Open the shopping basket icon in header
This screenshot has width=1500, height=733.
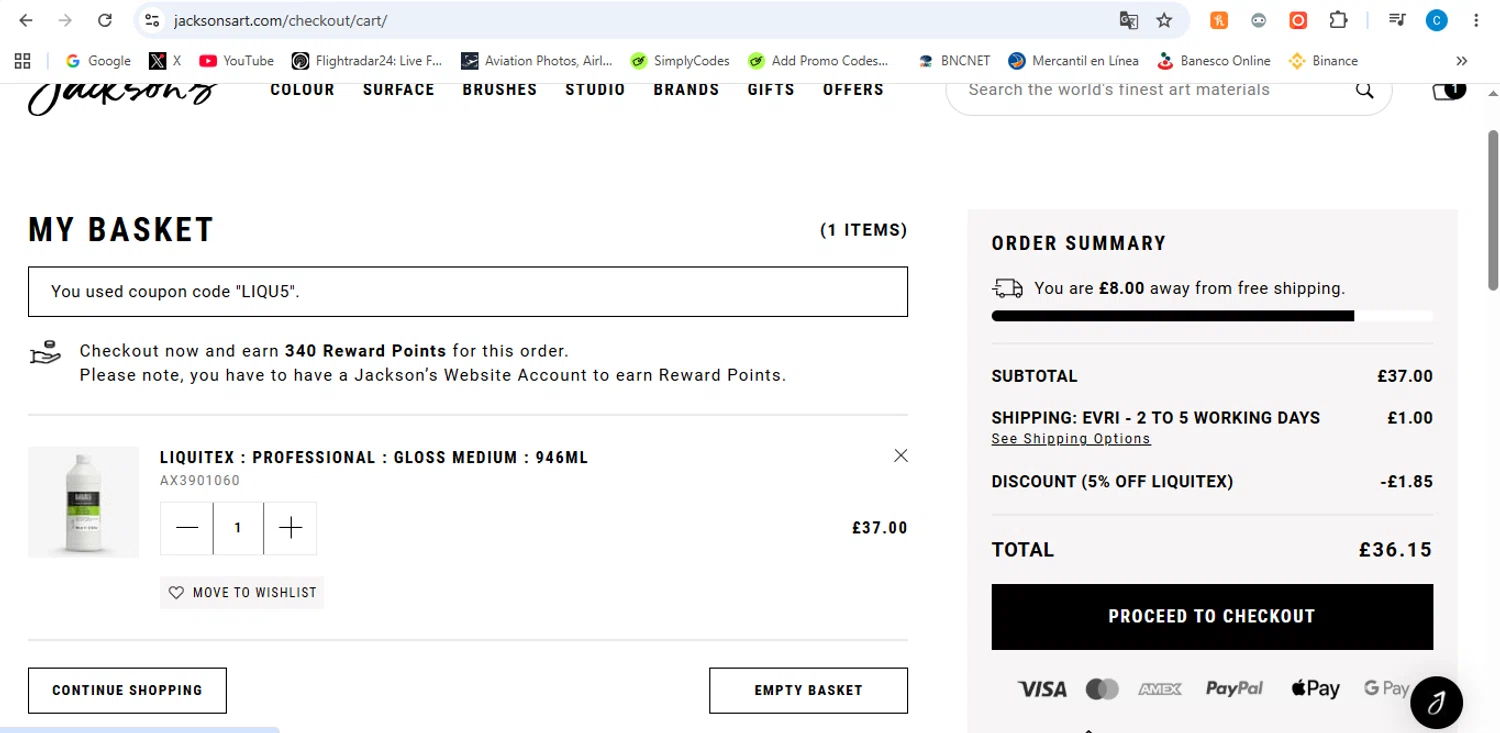[x=1448, y=91]
